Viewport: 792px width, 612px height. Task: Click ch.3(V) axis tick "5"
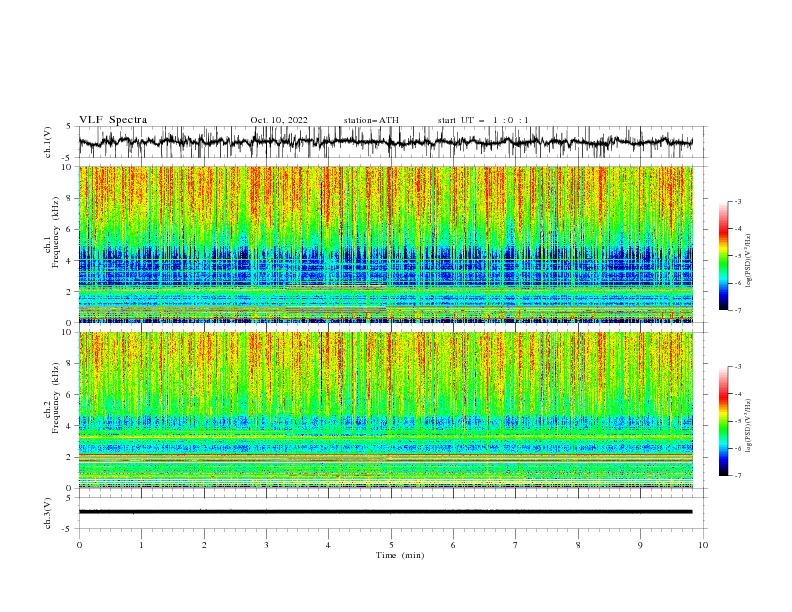pyautogui.click(x=69, y=498)
